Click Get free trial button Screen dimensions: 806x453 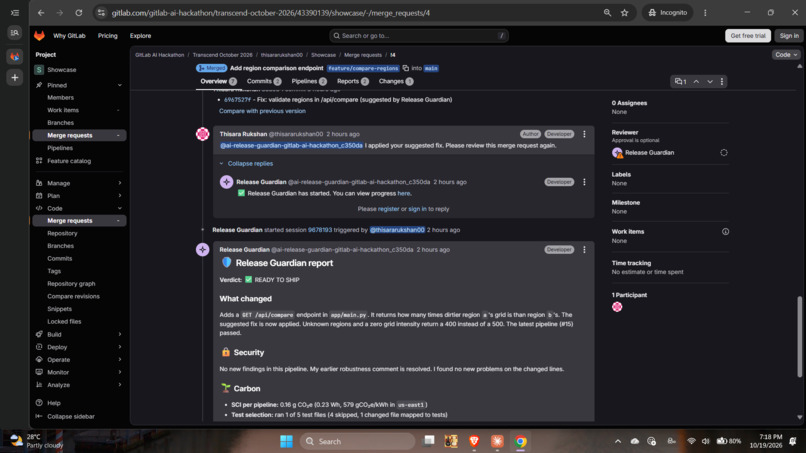coord(748,35)
